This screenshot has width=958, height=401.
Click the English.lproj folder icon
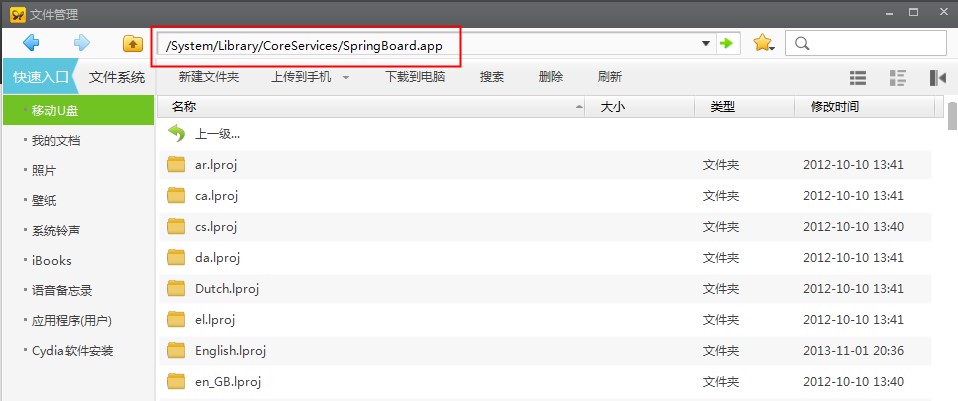[176, 350]
